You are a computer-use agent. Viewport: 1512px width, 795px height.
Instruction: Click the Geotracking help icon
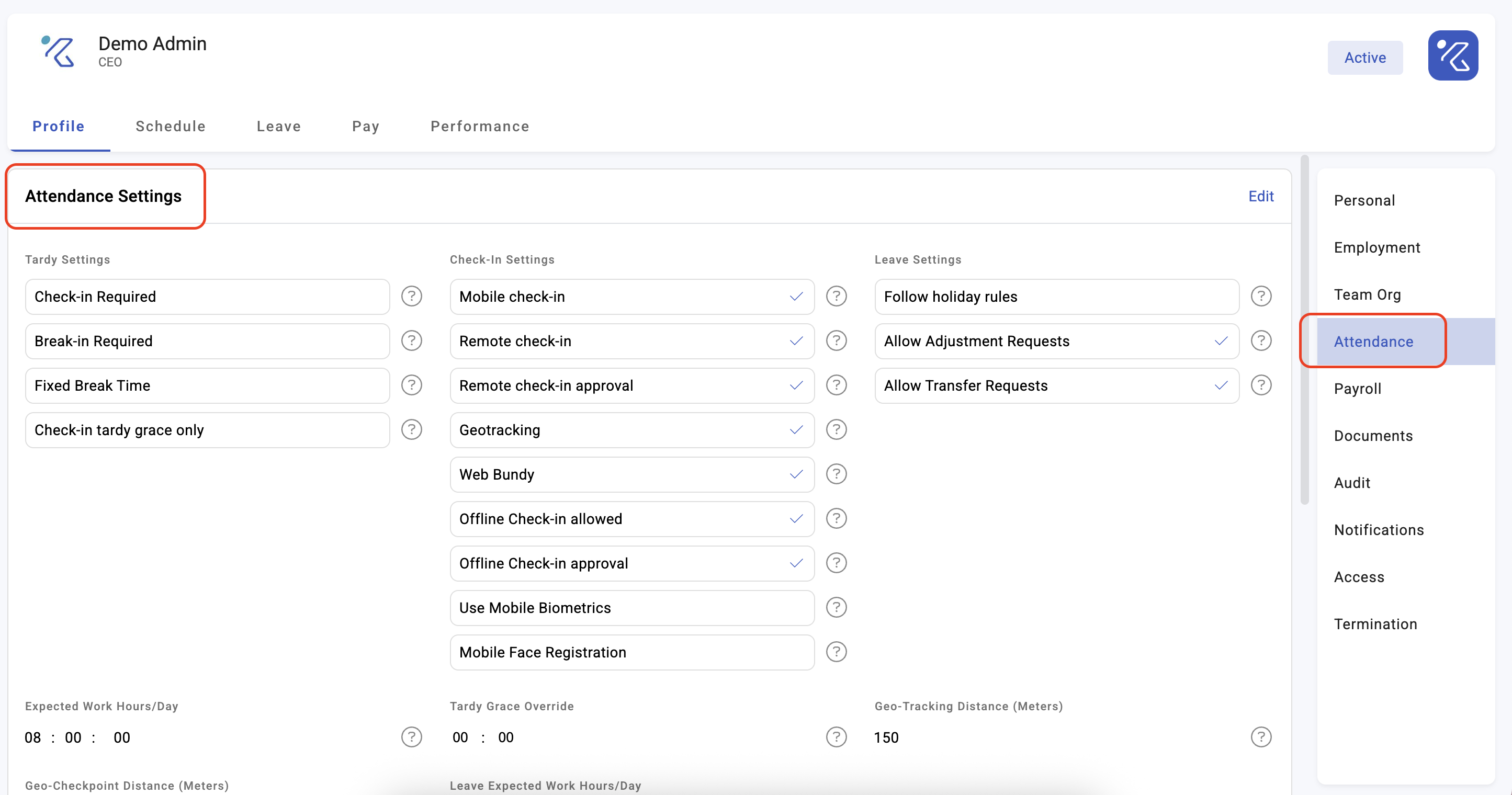click(x=837, y=429)
